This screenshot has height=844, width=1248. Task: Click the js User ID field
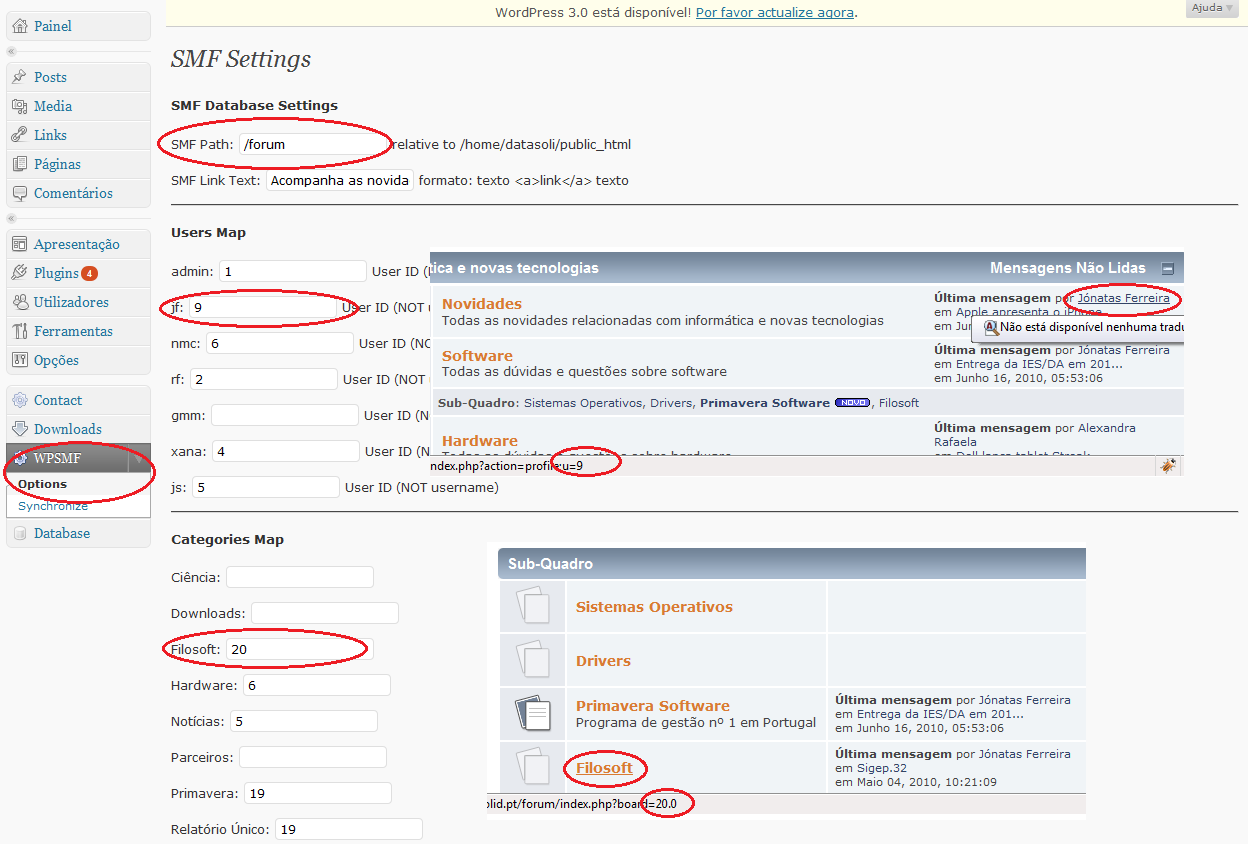[265, 487]
